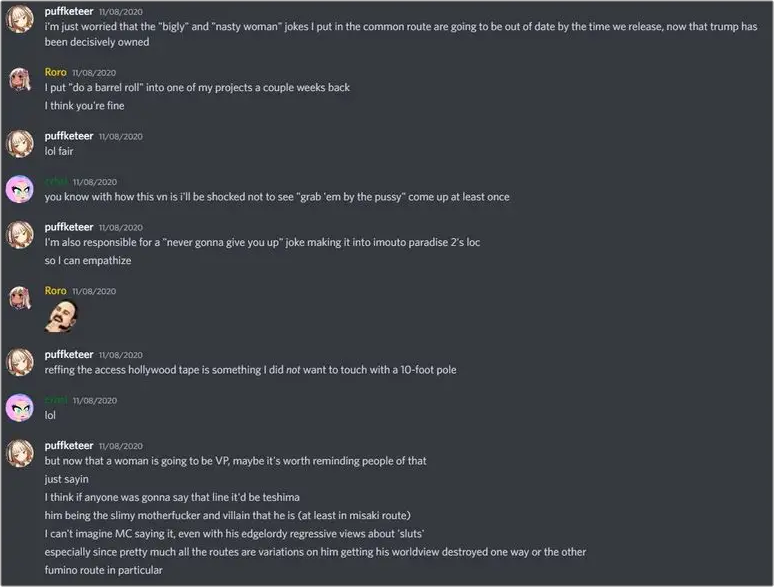Click puffketeer's avatar beside the "bigly" message
The image size is (774, 587).
pyautogui.click(x=20, y=18)
